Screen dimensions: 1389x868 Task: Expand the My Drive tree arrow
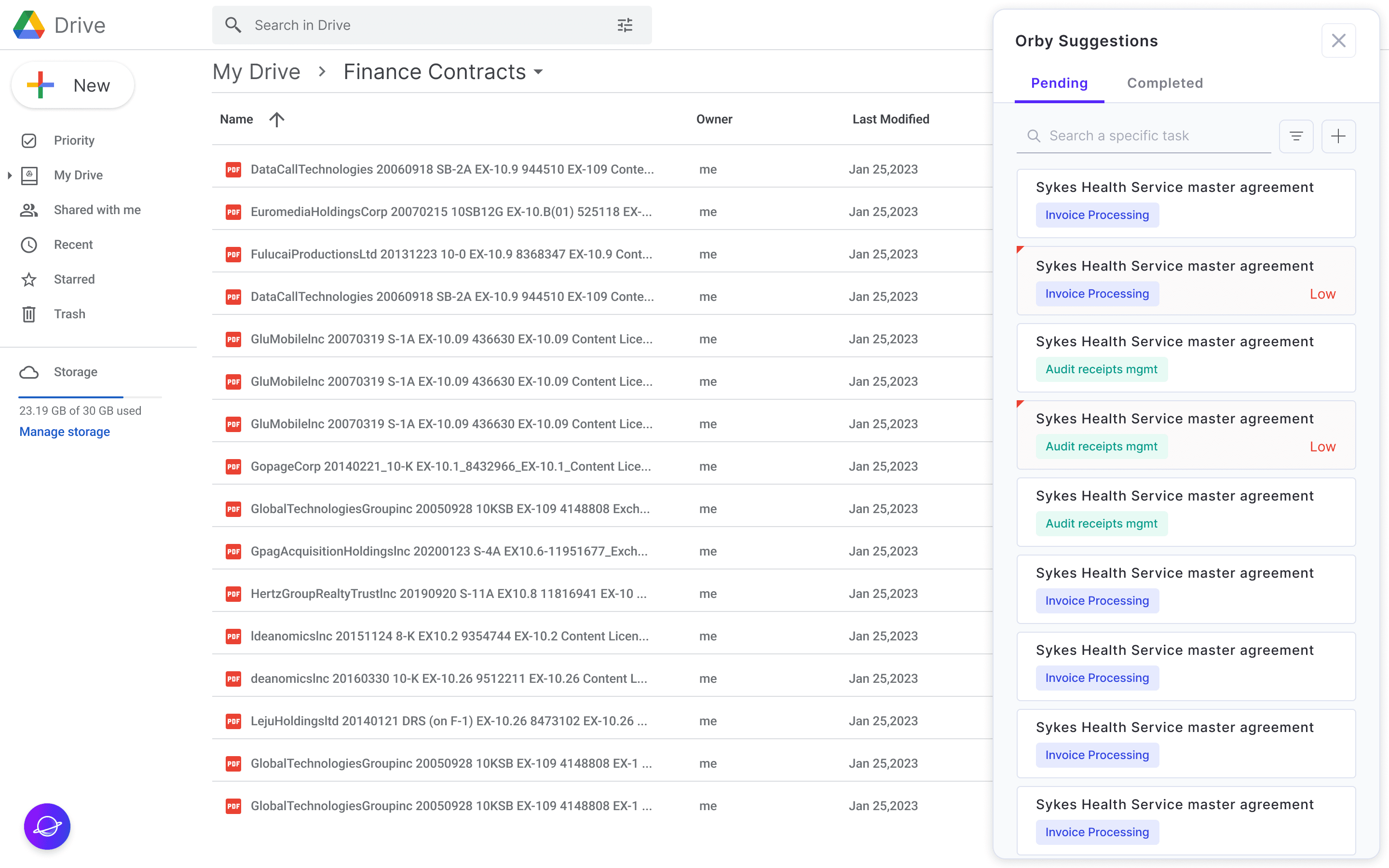(x=9, y=175)
